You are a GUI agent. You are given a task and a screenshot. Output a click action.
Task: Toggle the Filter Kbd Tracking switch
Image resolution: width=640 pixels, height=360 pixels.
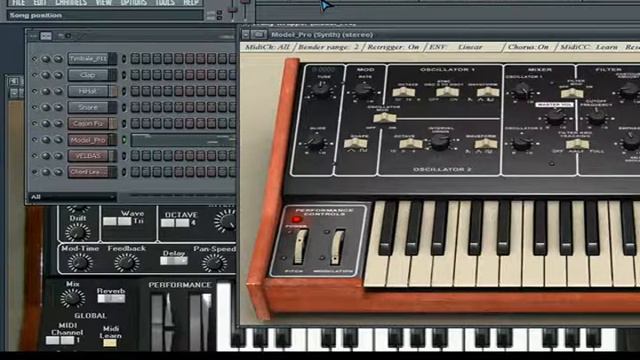(x=577, y=144)
